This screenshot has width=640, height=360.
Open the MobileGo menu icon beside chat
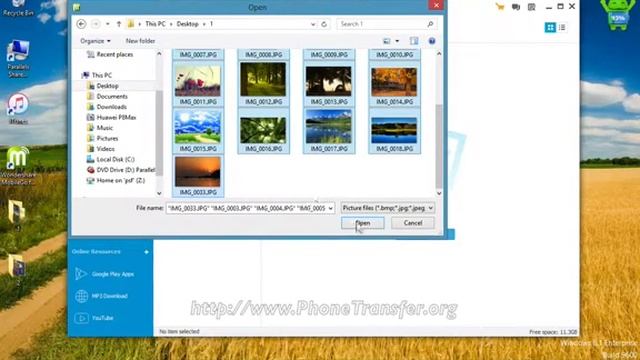click(531, 7)
